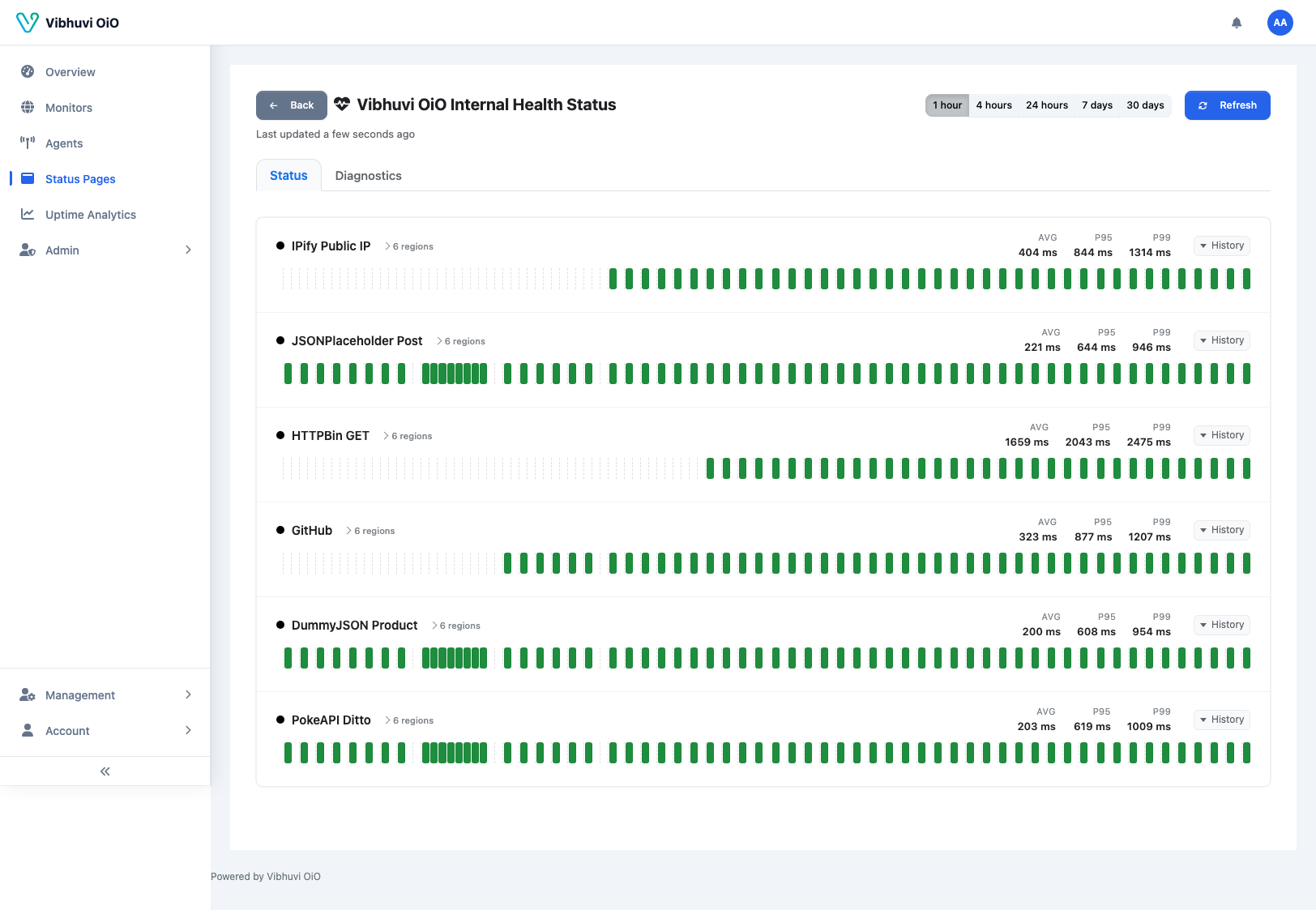Expand 6 regions for PokeAPI Ditto

(409, 720)
